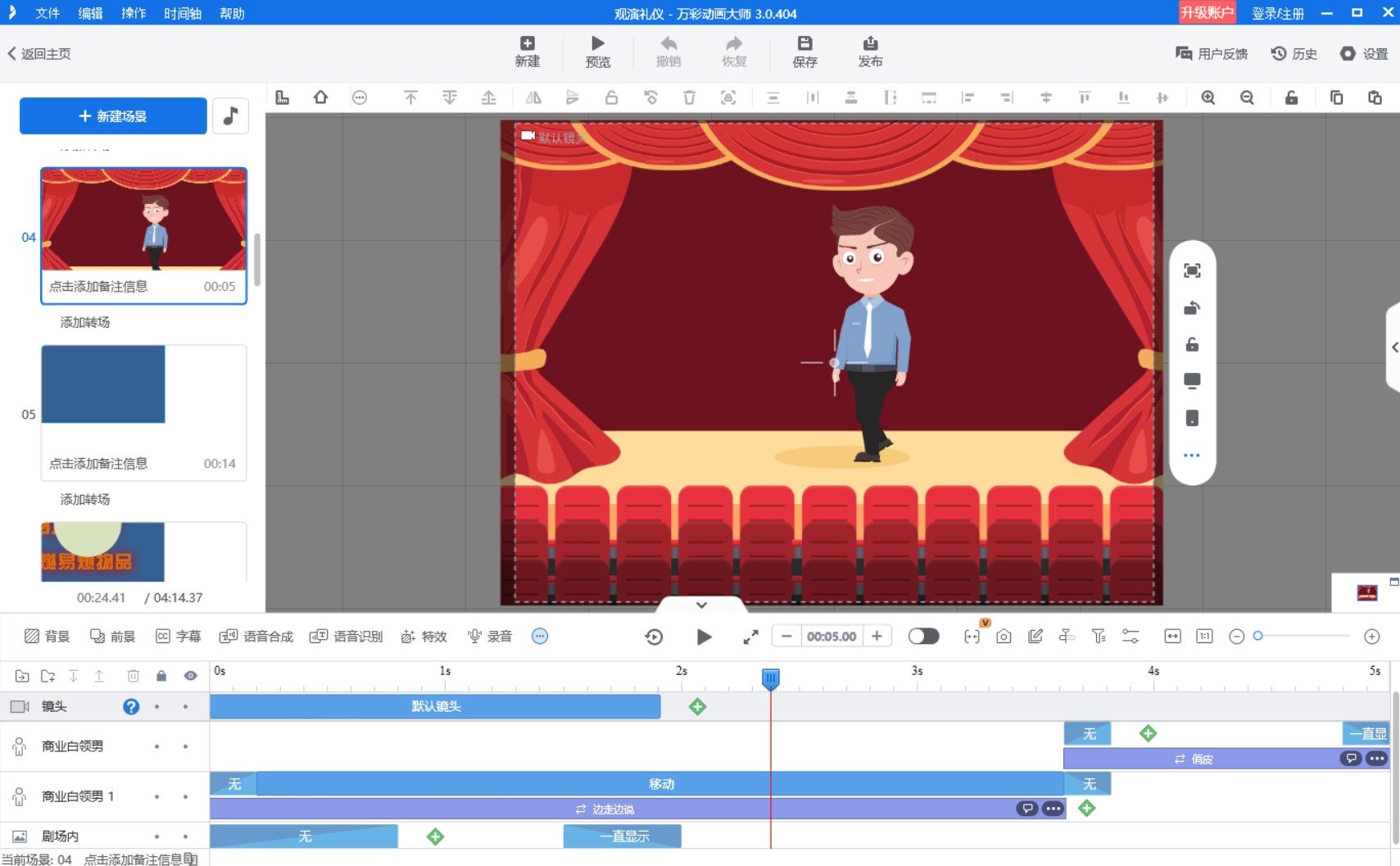The image size is (1400, 866).
Task: Click the help question mark on 镜头 row
Action: (x=131, y=706)
